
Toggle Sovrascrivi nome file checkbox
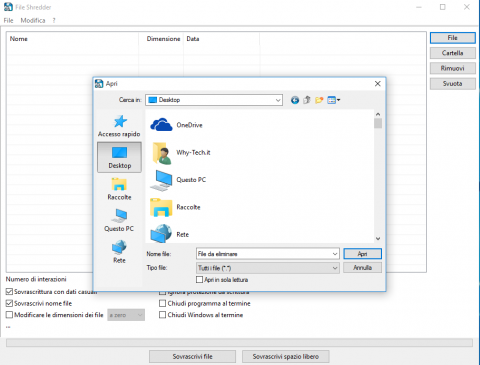coord(9,303)
